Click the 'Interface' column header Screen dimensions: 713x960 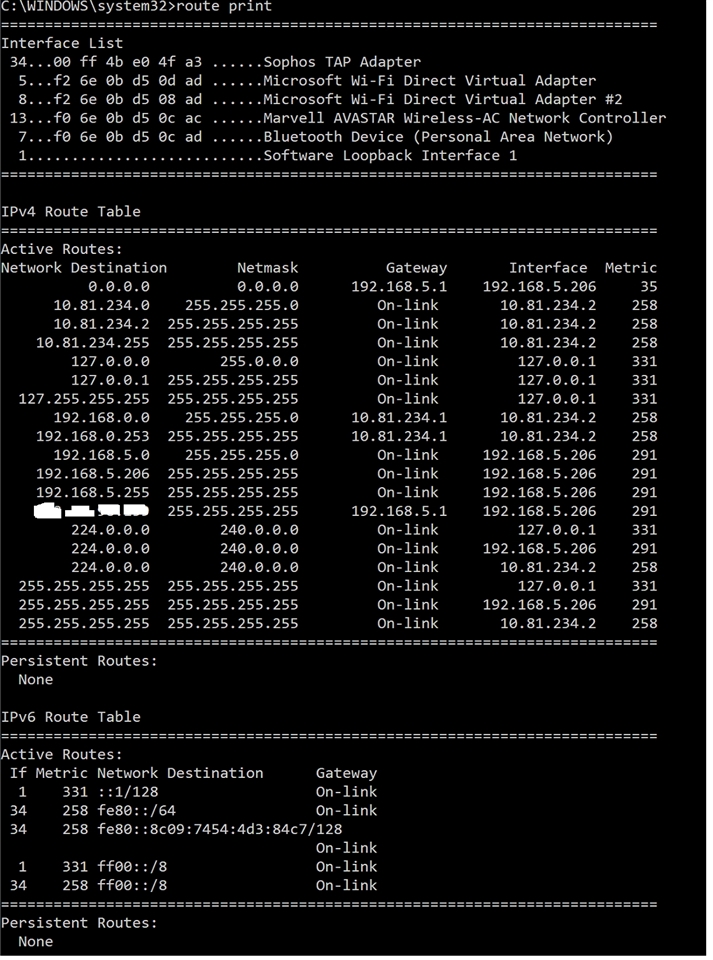(548, 268)
